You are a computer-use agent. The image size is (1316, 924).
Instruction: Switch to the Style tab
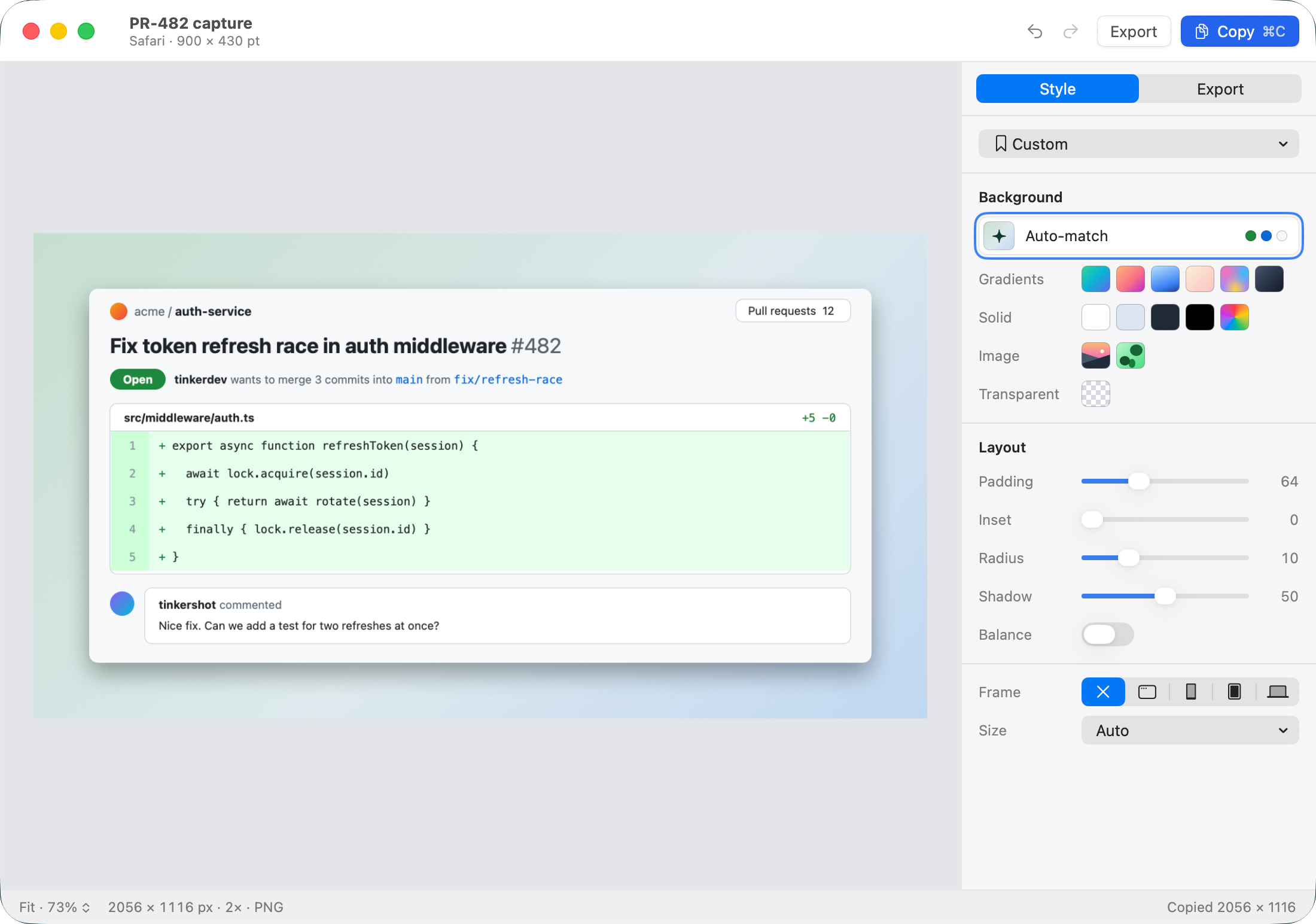[x=1058, y=89]
